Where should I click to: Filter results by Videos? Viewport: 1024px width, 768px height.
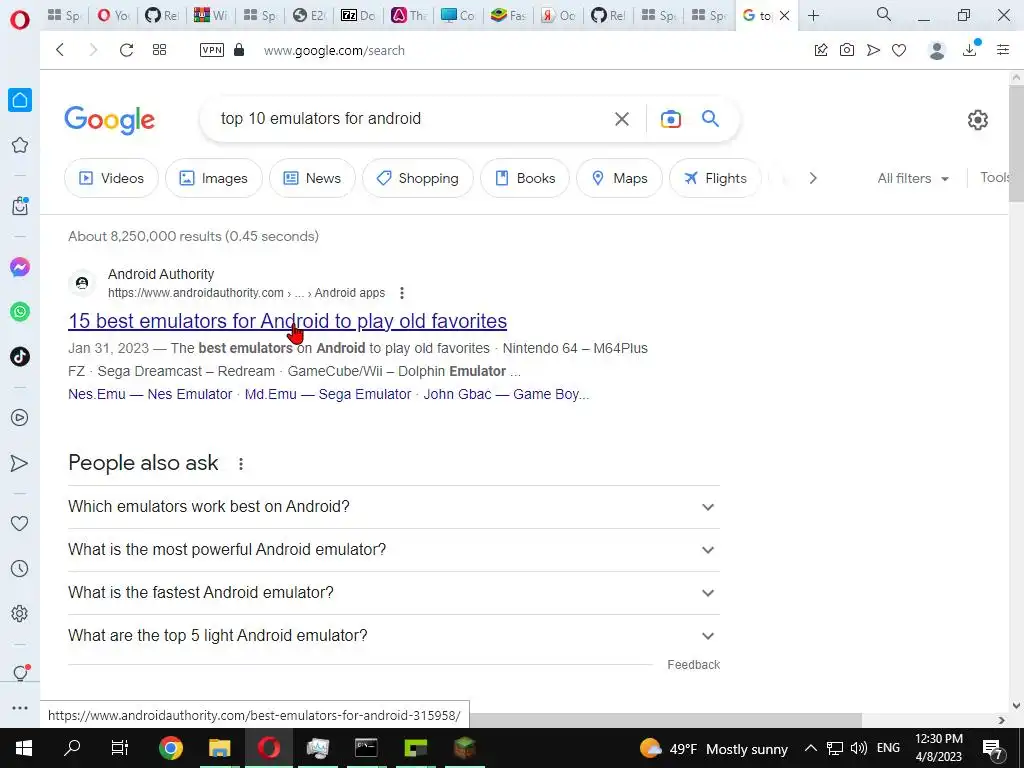pos(111,178)
